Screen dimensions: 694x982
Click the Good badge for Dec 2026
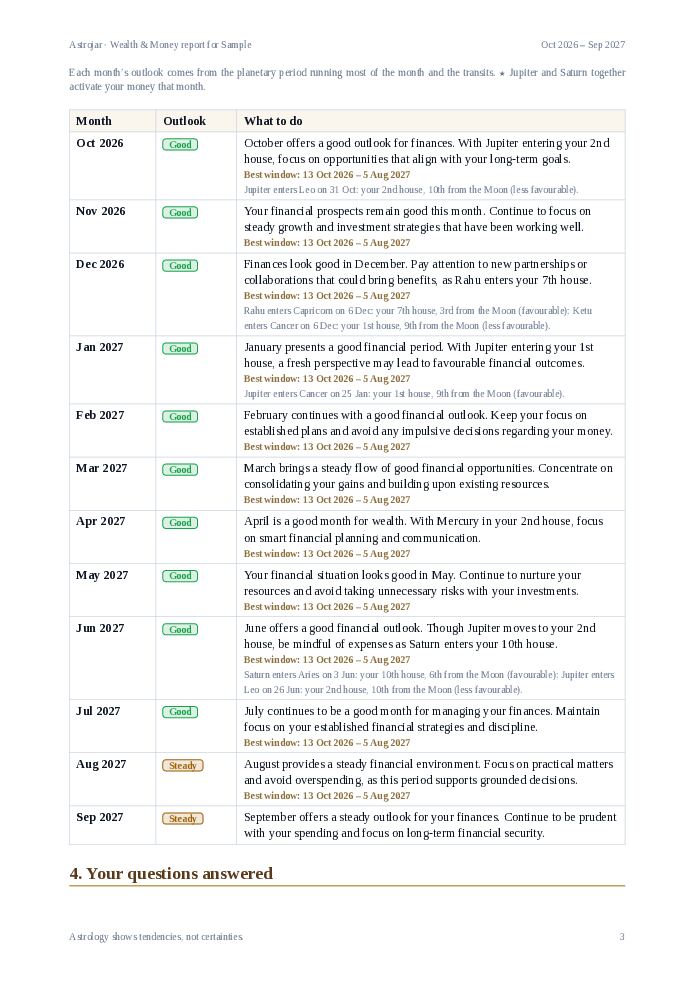pos(180,266)
